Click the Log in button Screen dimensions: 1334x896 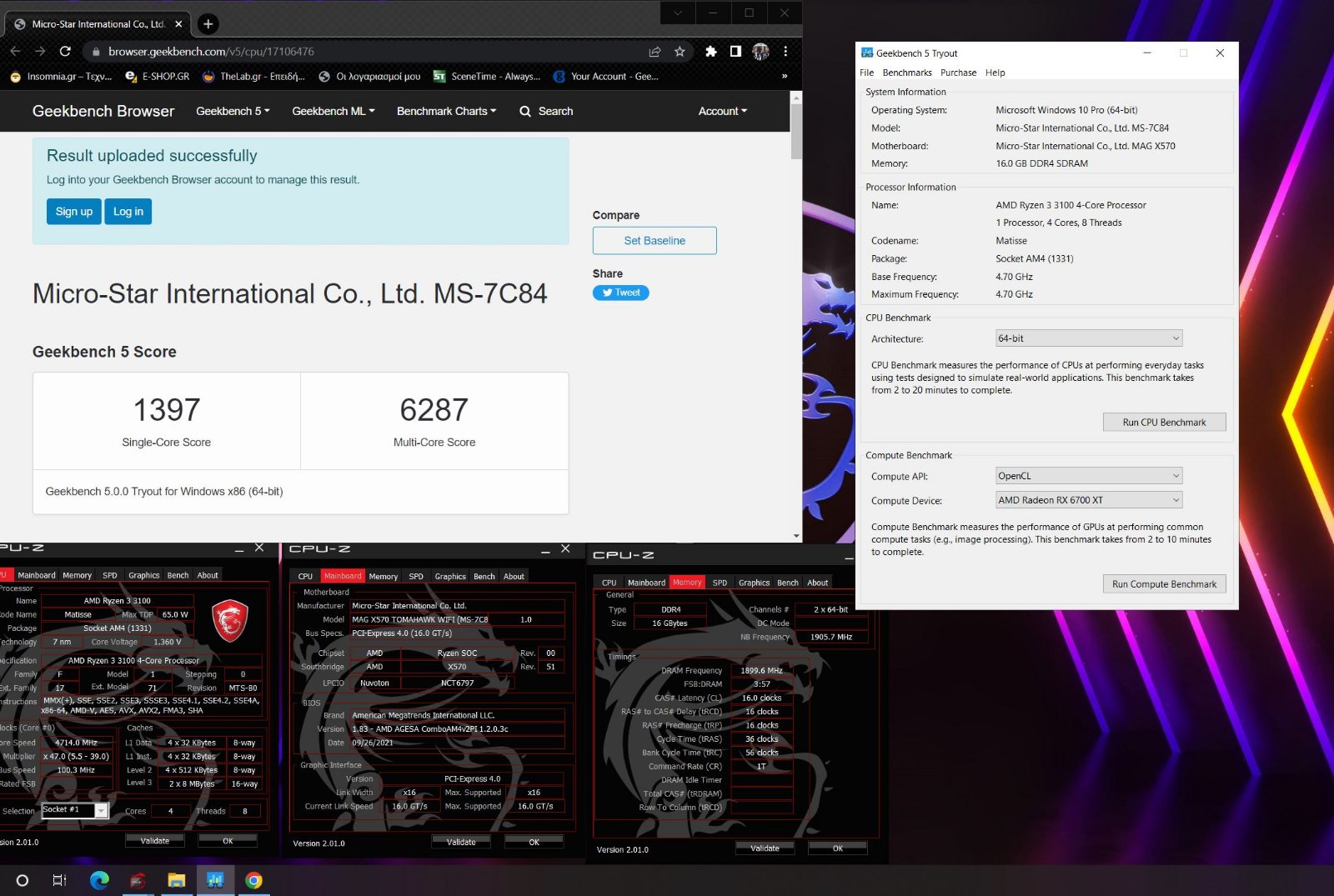coord(128,212)
